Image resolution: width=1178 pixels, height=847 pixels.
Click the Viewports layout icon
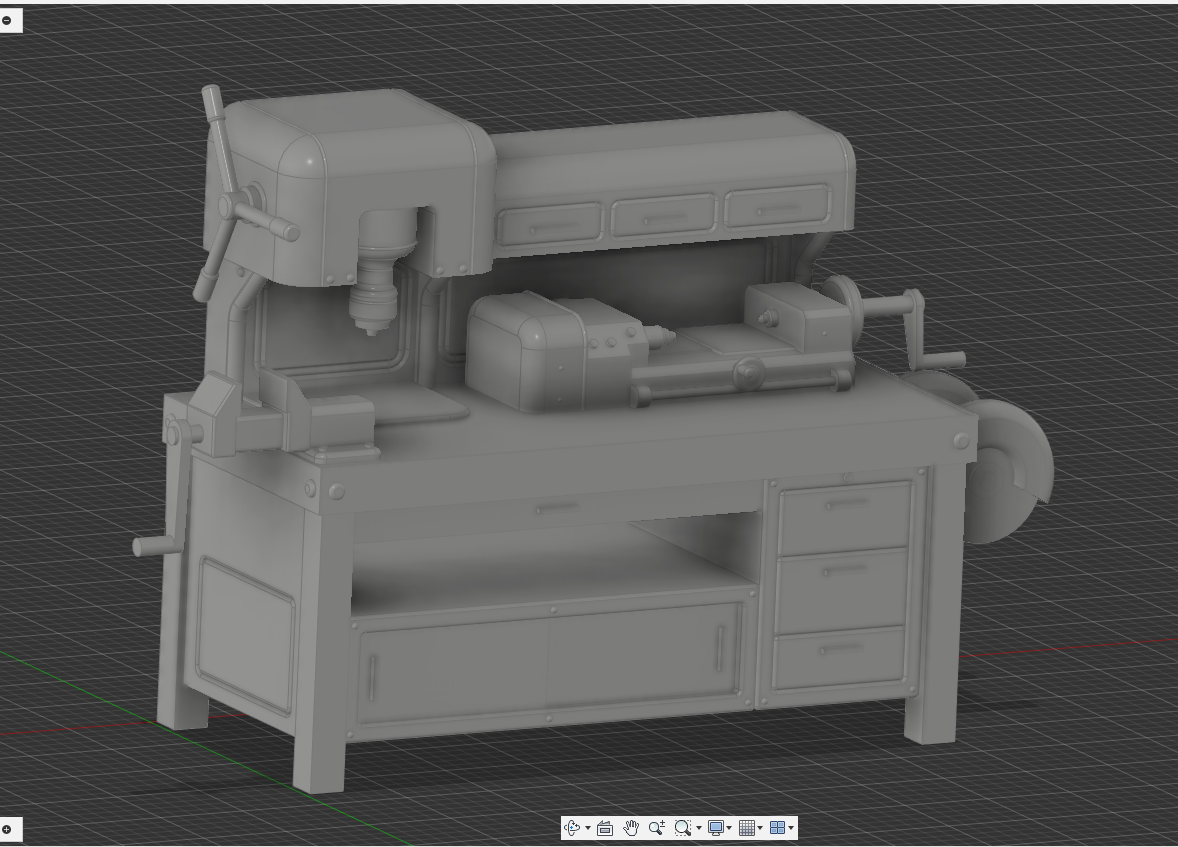[778, 828]
